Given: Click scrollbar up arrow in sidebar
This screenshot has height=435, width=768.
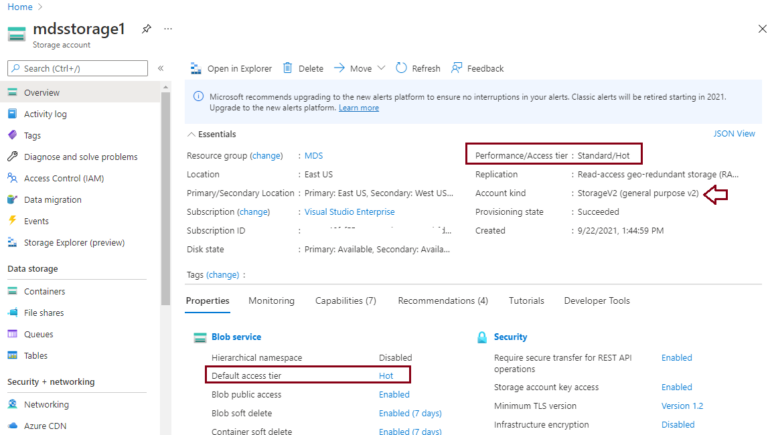Looking at the screenshot, I should (x=166, y=87).
